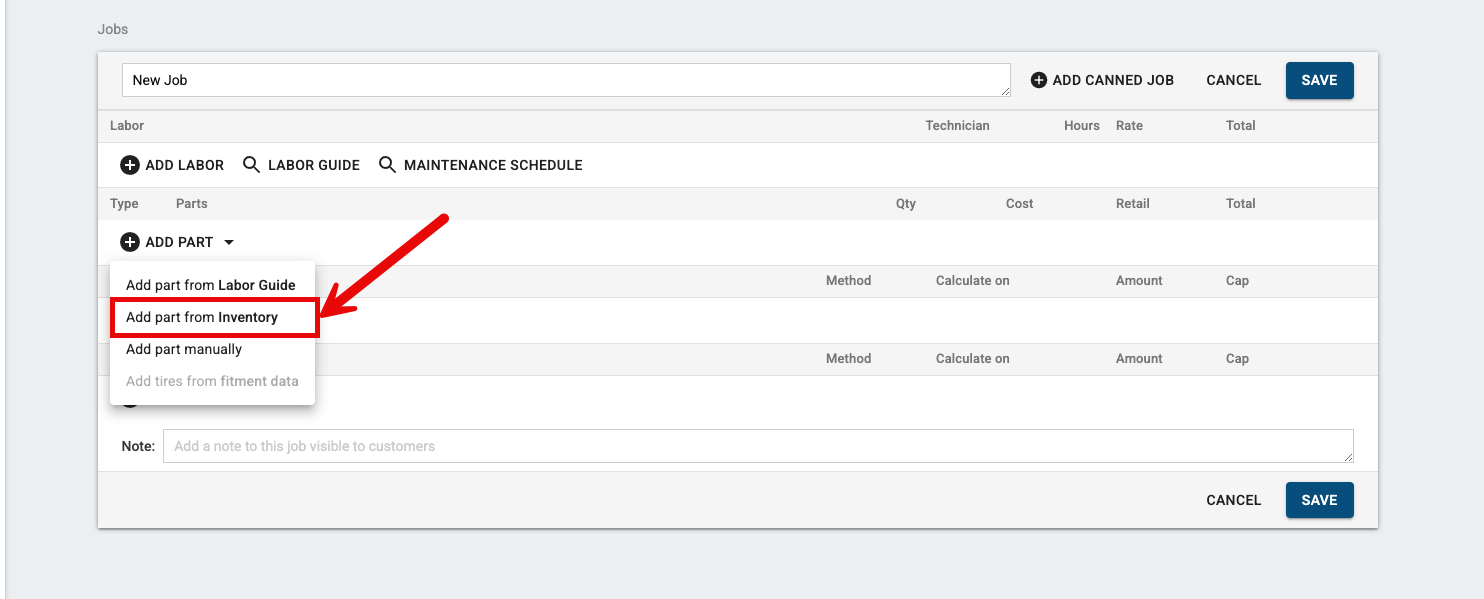Click CANCEL next to ADD CANNED JOB
This screenshot has height=599, width=1484.
coord(1233,80)
